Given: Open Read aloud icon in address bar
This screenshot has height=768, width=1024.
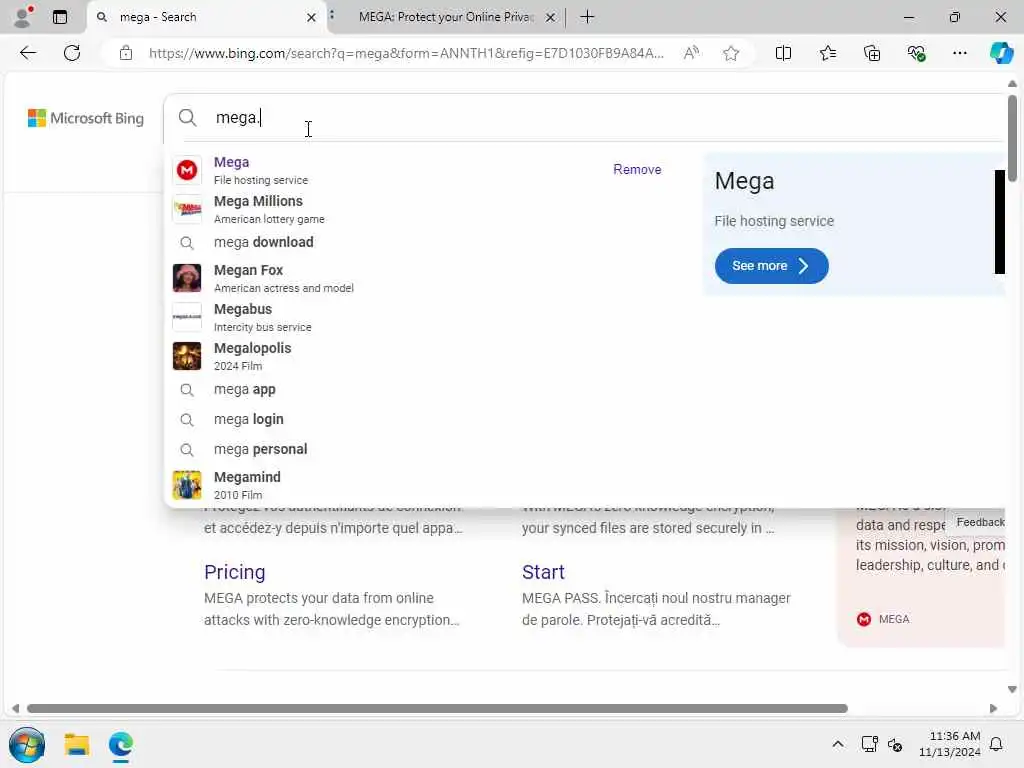Looking at the screenshot, I should [691, 53].
